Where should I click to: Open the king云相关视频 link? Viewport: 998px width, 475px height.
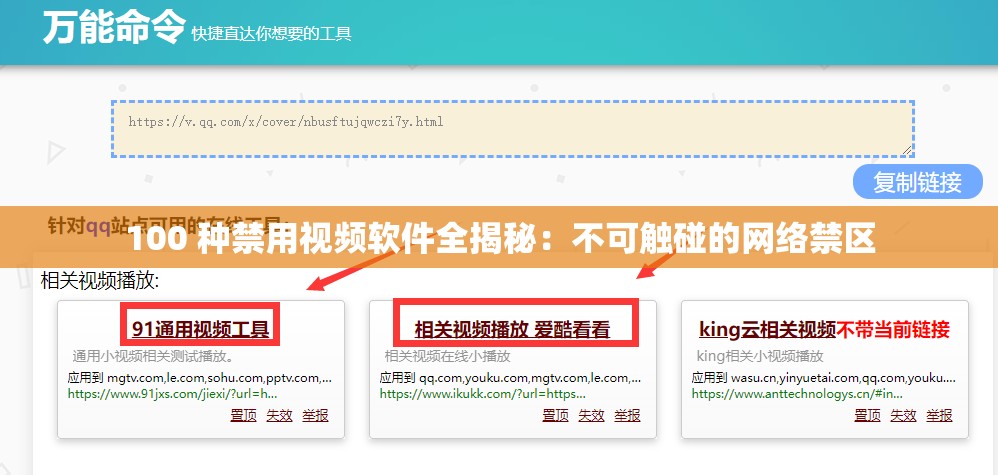(767, 329)
